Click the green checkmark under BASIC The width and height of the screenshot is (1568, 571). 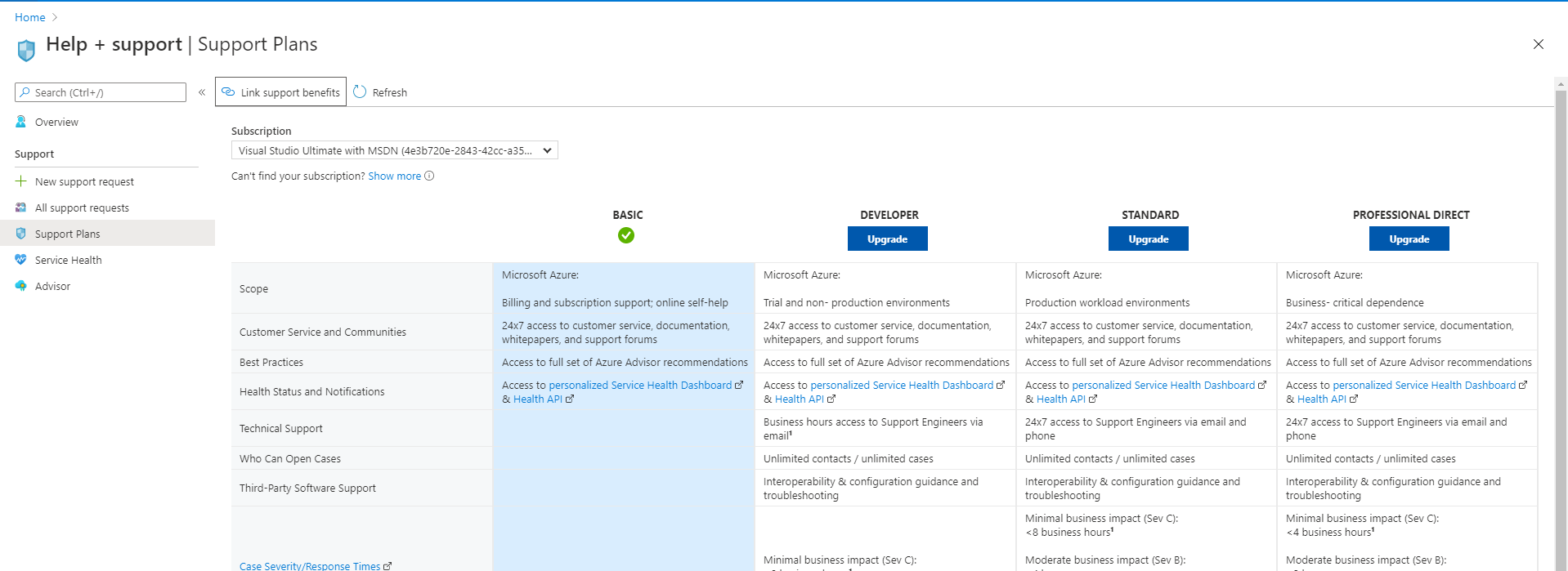pyautogui.click(x=626, y=235)
